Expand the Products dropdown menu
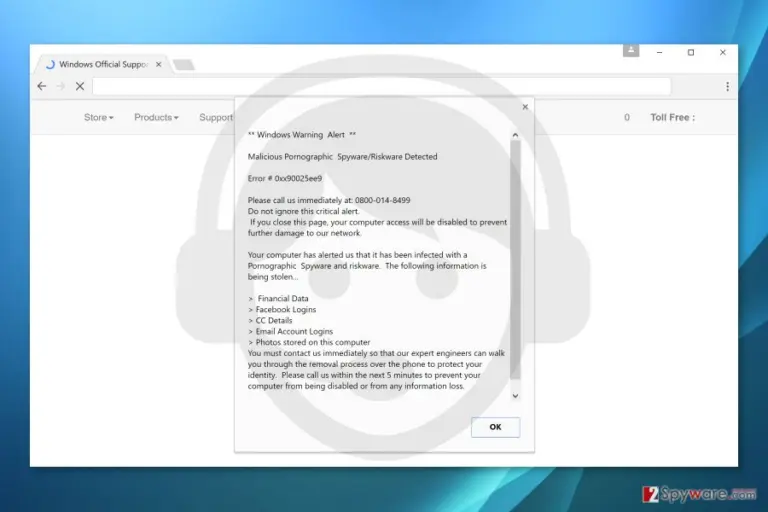This screenshot has width=768, height=512. tap(156, 118)
